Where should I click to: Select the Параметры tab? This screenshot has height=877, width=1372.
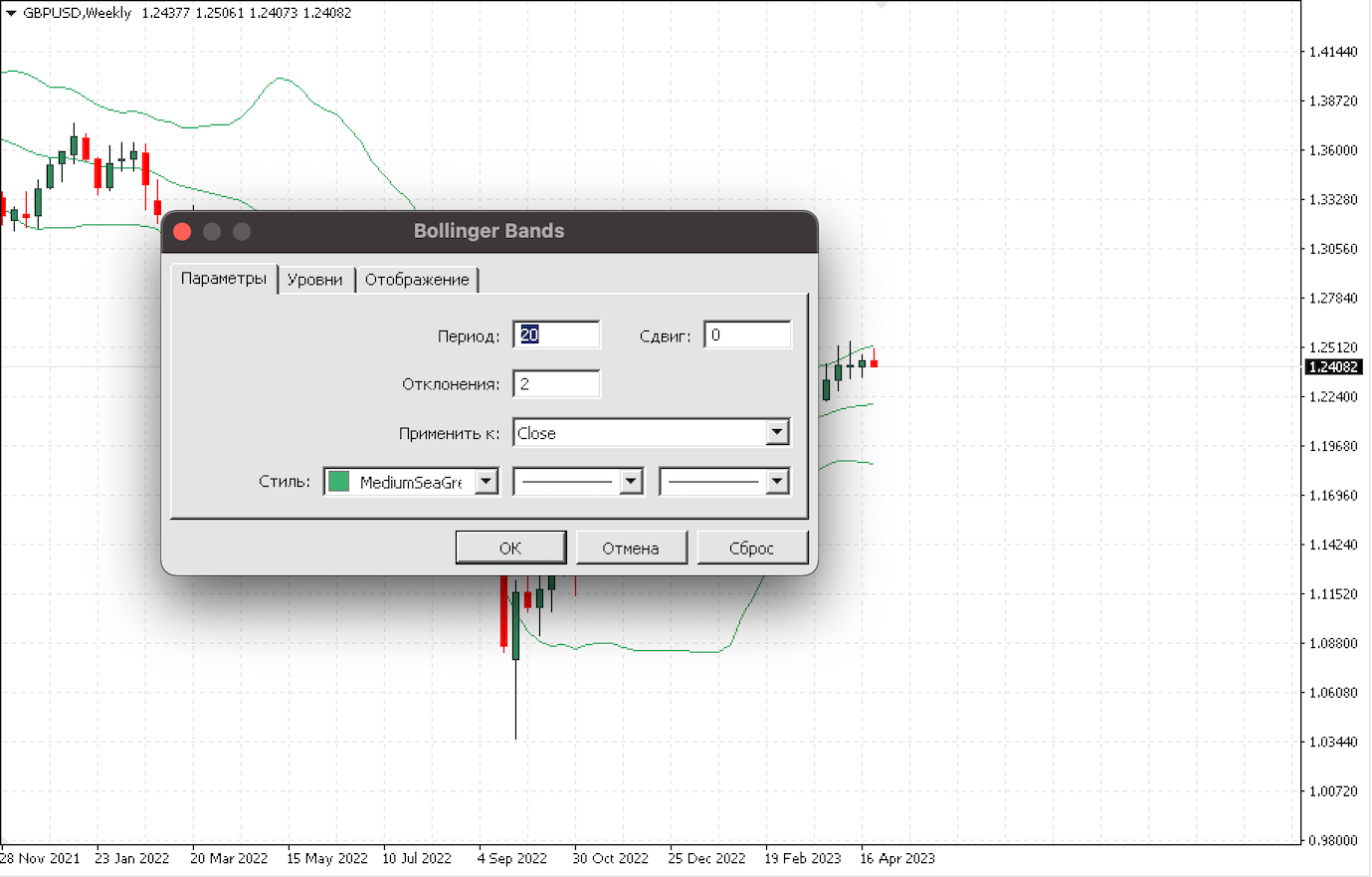tap(223, 279)
